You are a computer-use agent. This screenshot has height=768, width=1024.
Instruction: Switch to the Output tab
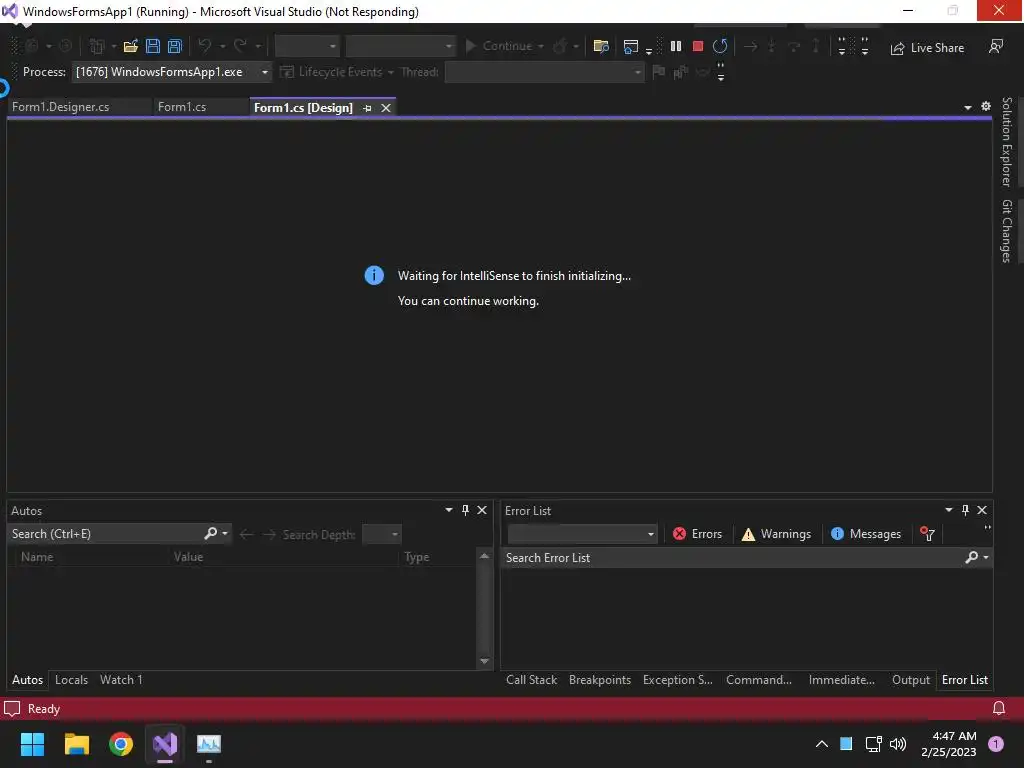(910, 680)
